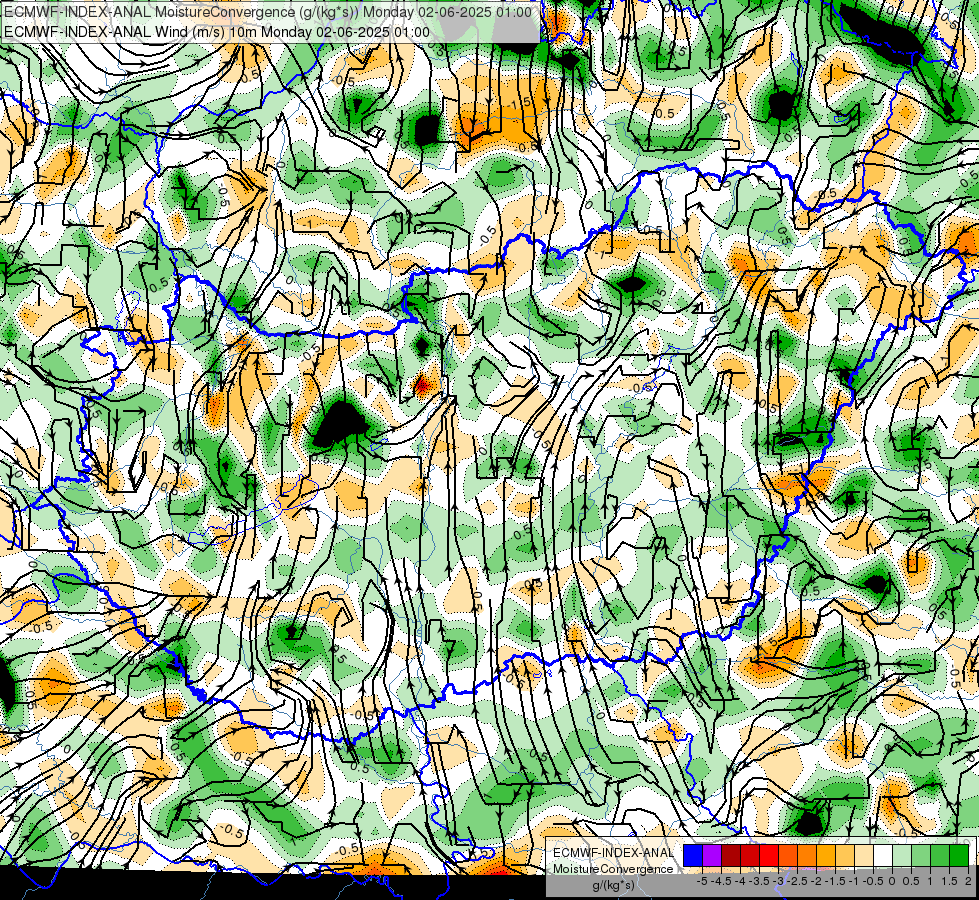Select the maroon legend swatch -4.5 to -4

[731, 855]
